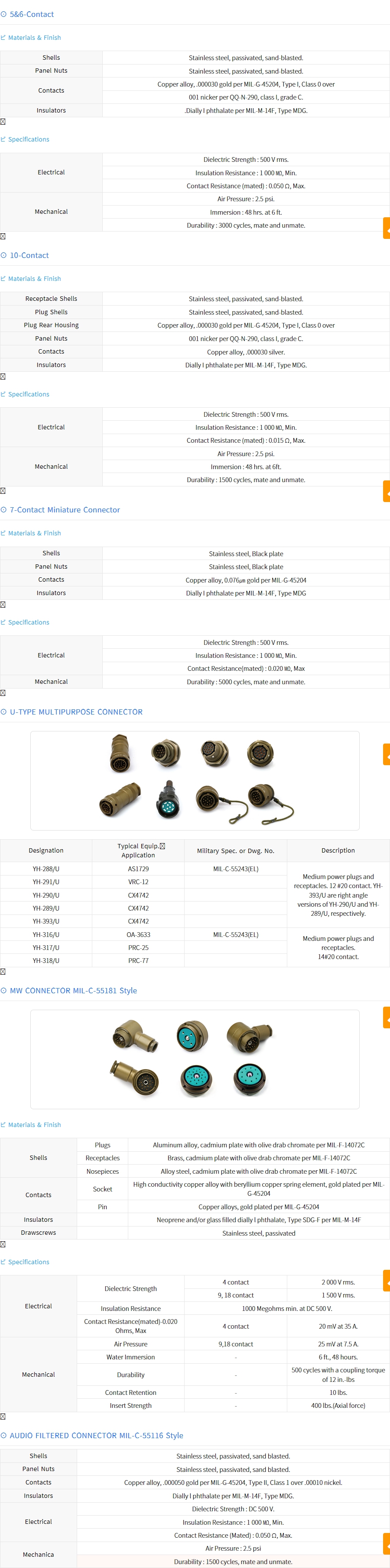Click Materials & Finish icon under MW CONNECTOR images

(x=3, y=1124)
